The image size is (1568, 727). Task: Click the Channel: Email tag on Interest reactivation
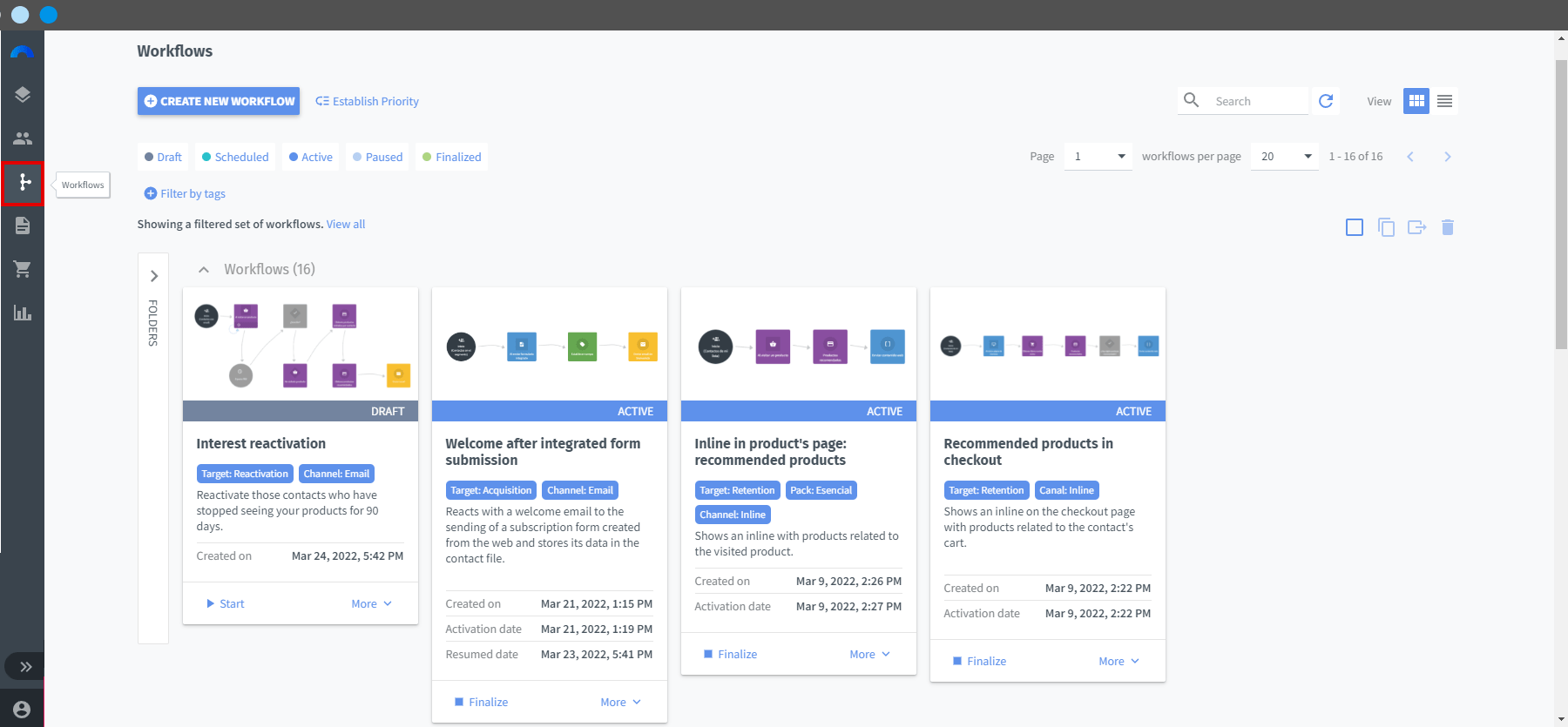(x=336, y=474)
